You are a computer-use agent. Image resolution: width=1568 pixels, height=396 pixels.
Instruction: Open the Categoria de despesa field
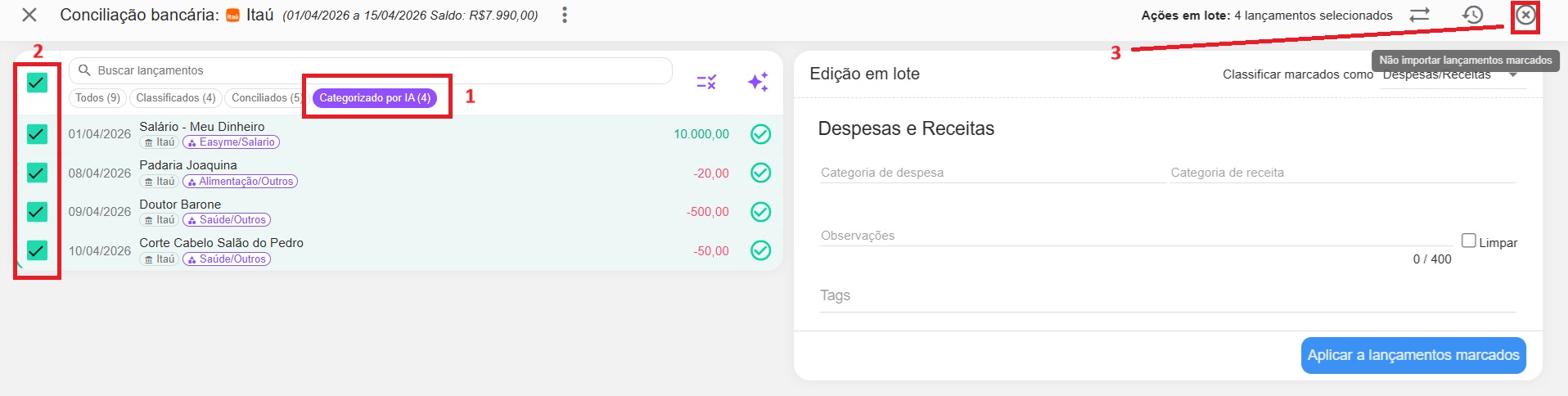click(992, 173)
